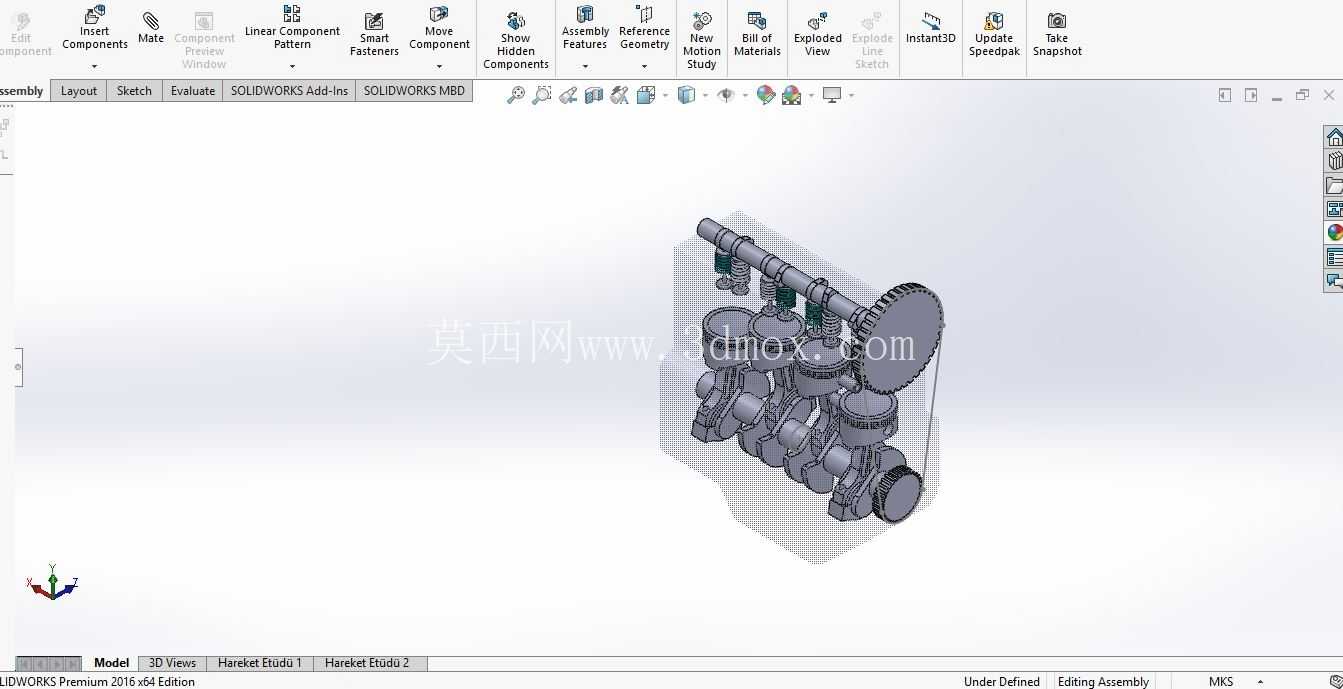Open View Palette task pane
The width and height of the screenshot is (1343, 689).
(1334, 209)
